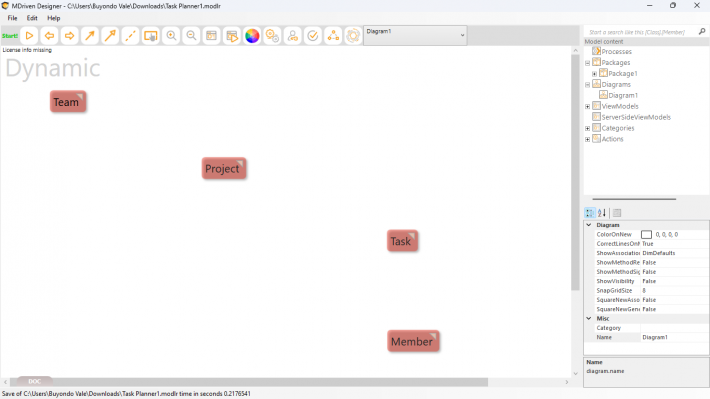The image size is (710, 399).
Task: Open the Help menu
Action: (53, 18)
